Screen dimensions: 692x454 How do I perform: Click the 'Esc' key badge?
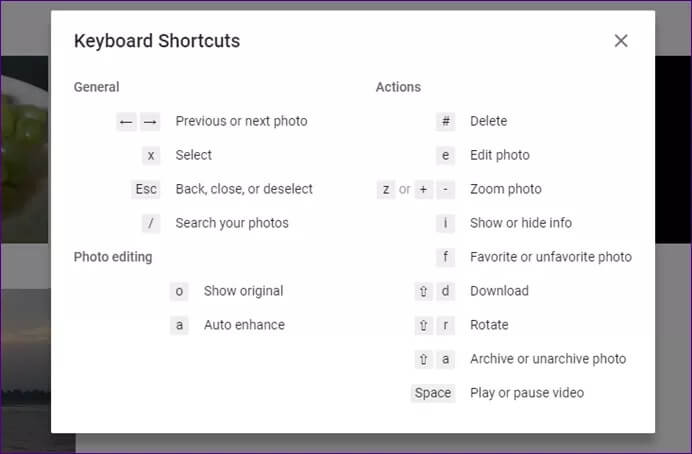point(146,189)
